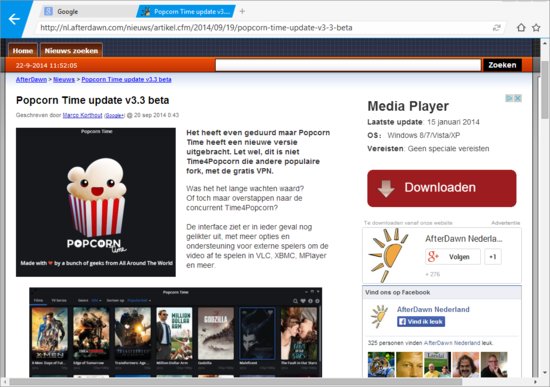Viewport: 550px width, 387px height.
Task: Click the ad info triangle icon
Action: coord(509,98)
